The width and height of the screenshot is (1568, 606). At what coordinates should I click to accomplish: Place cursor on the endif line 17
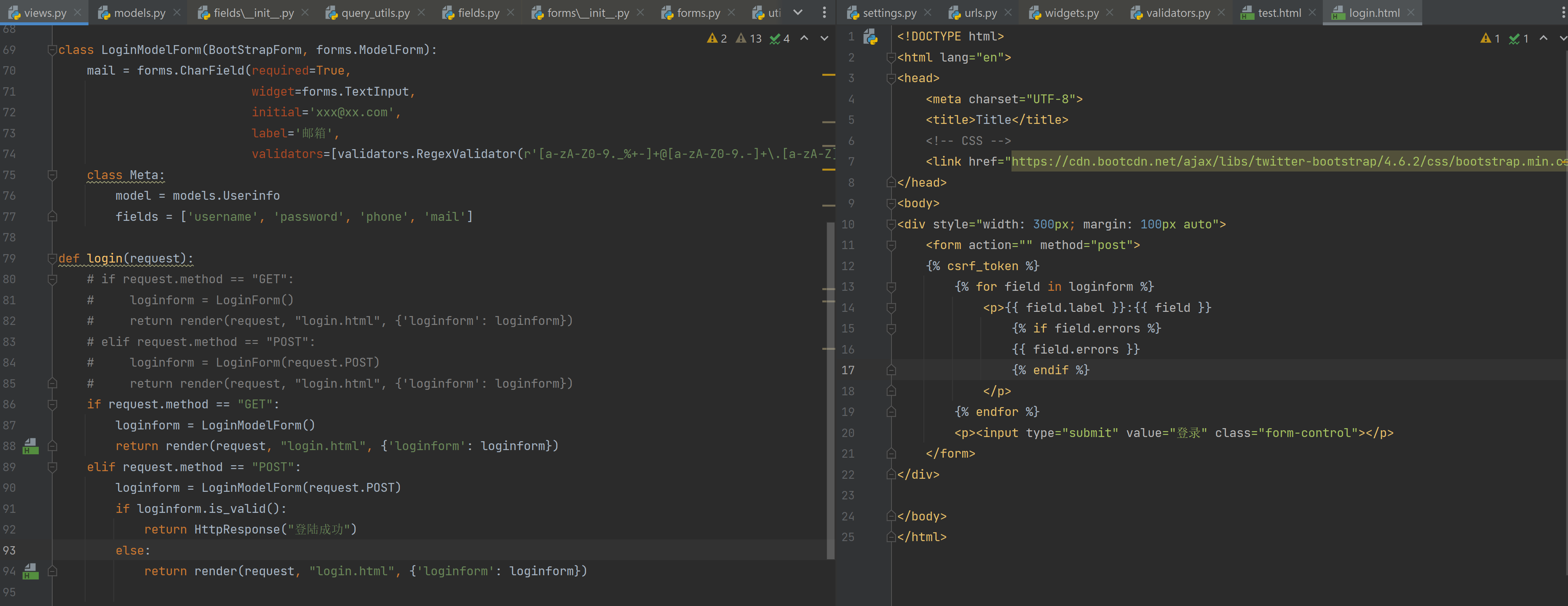(x=1050, y=370)
